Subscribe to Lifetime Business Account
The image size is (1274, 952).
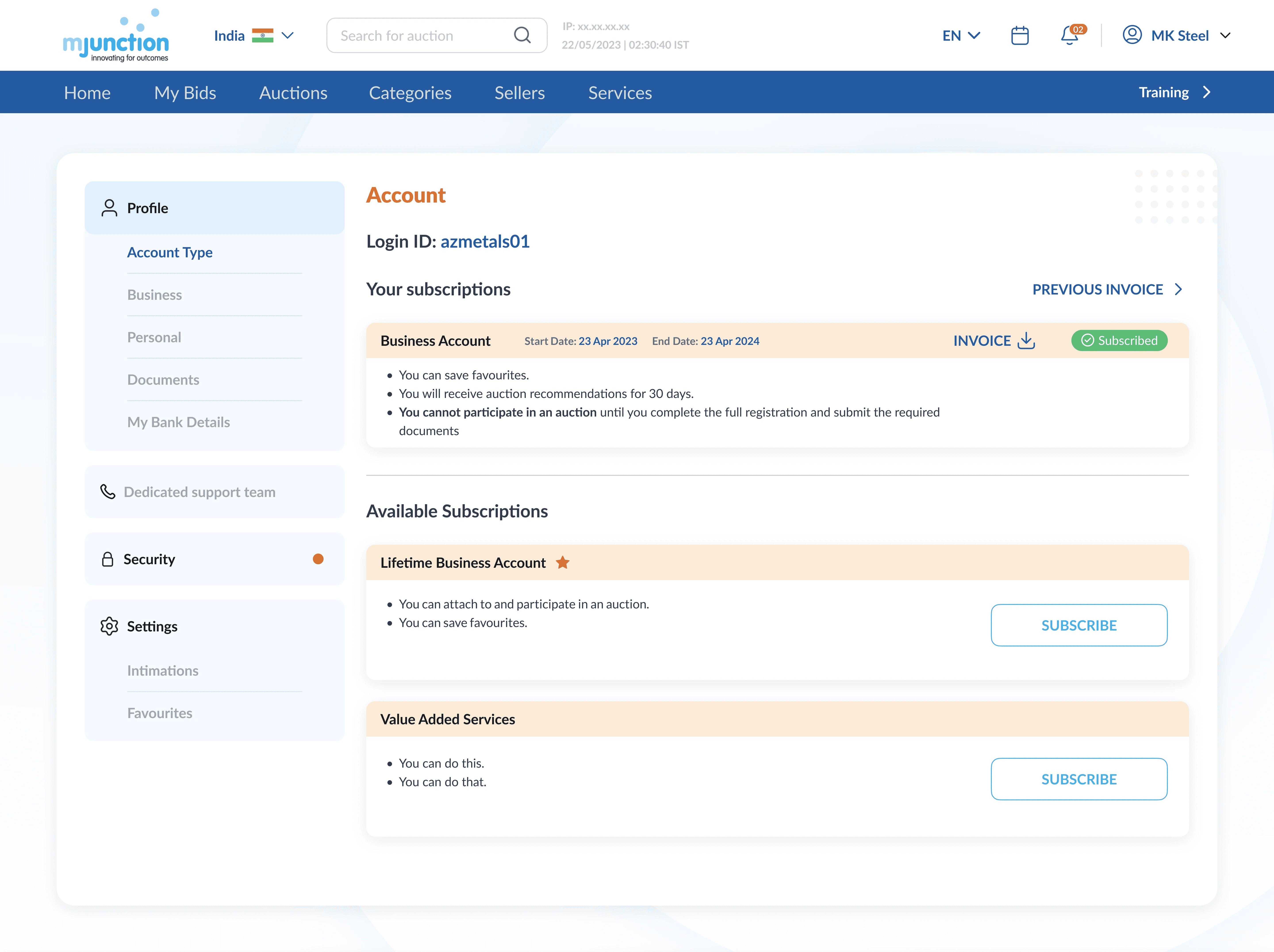tap(1078, 625)
